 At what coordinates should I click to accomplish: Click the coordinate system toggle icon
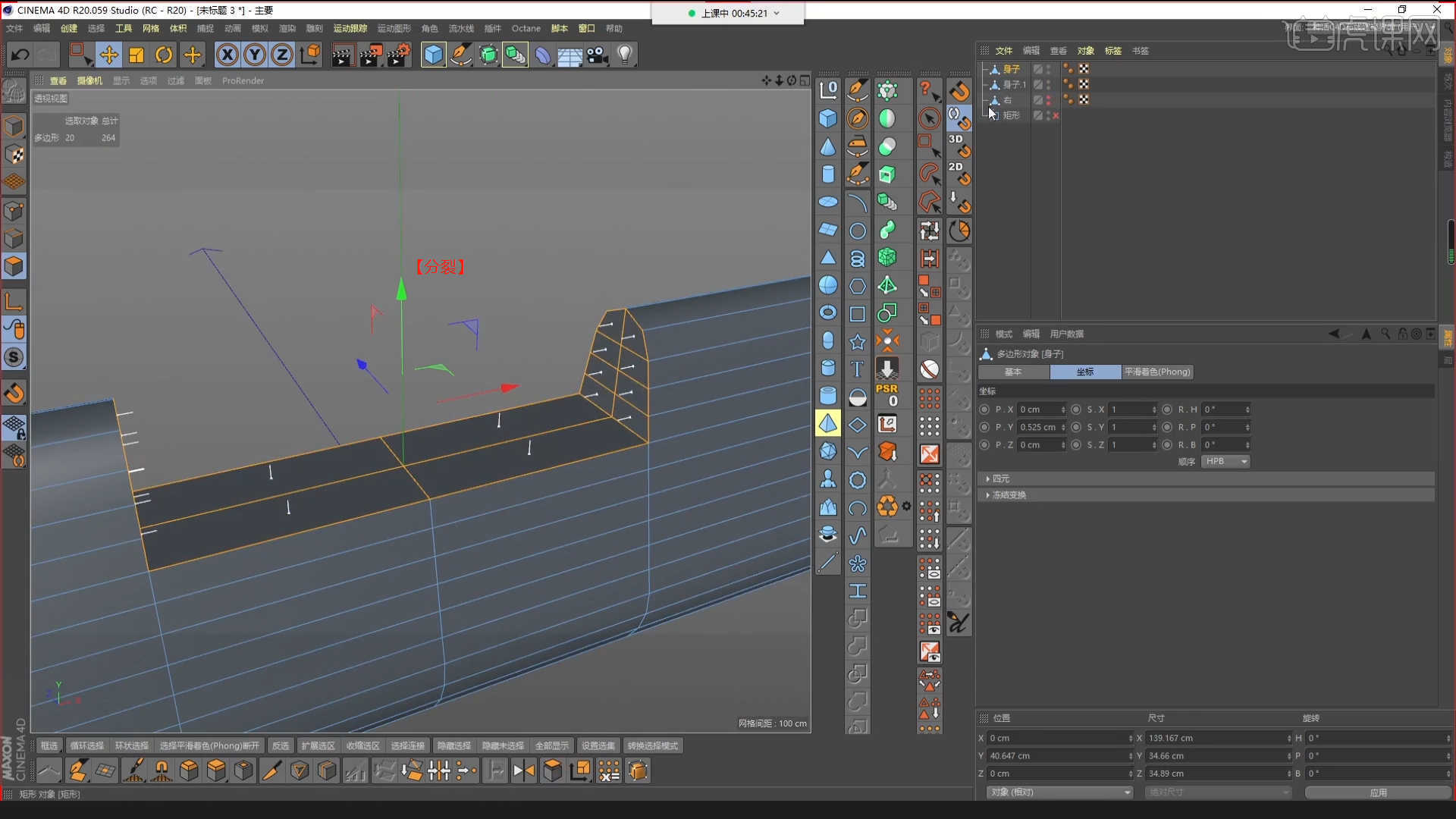pyautogui.click(x=310, y=55)
